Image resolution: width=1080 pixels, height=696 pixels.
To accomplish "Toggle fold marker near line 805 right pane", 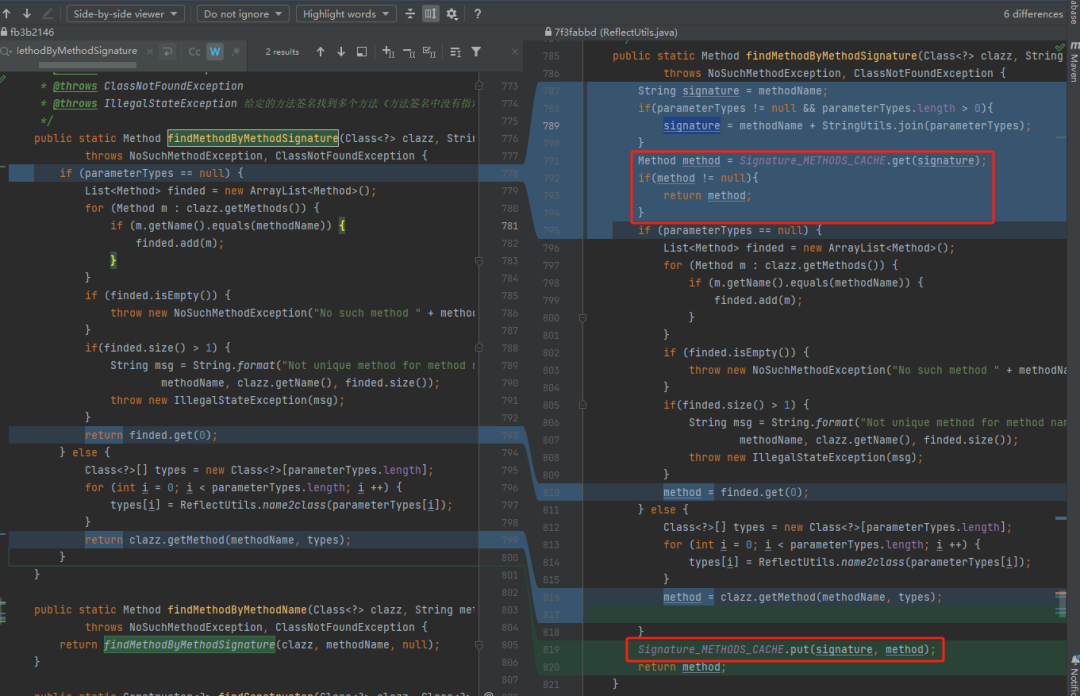I will click(x=583, y=405).
